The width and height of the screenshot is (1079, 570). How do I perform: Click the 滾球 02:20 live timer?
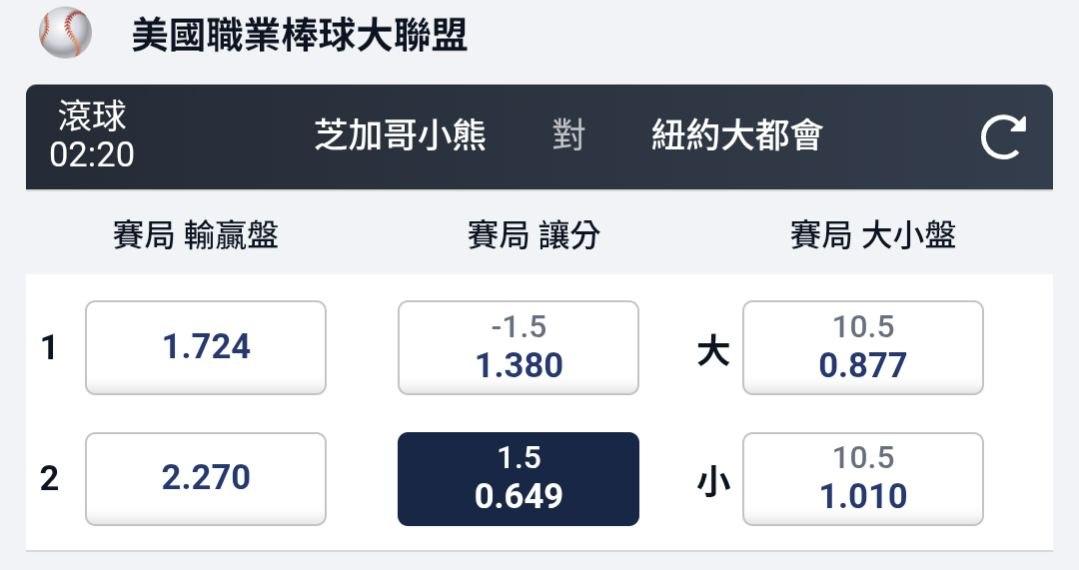point(92,137)
